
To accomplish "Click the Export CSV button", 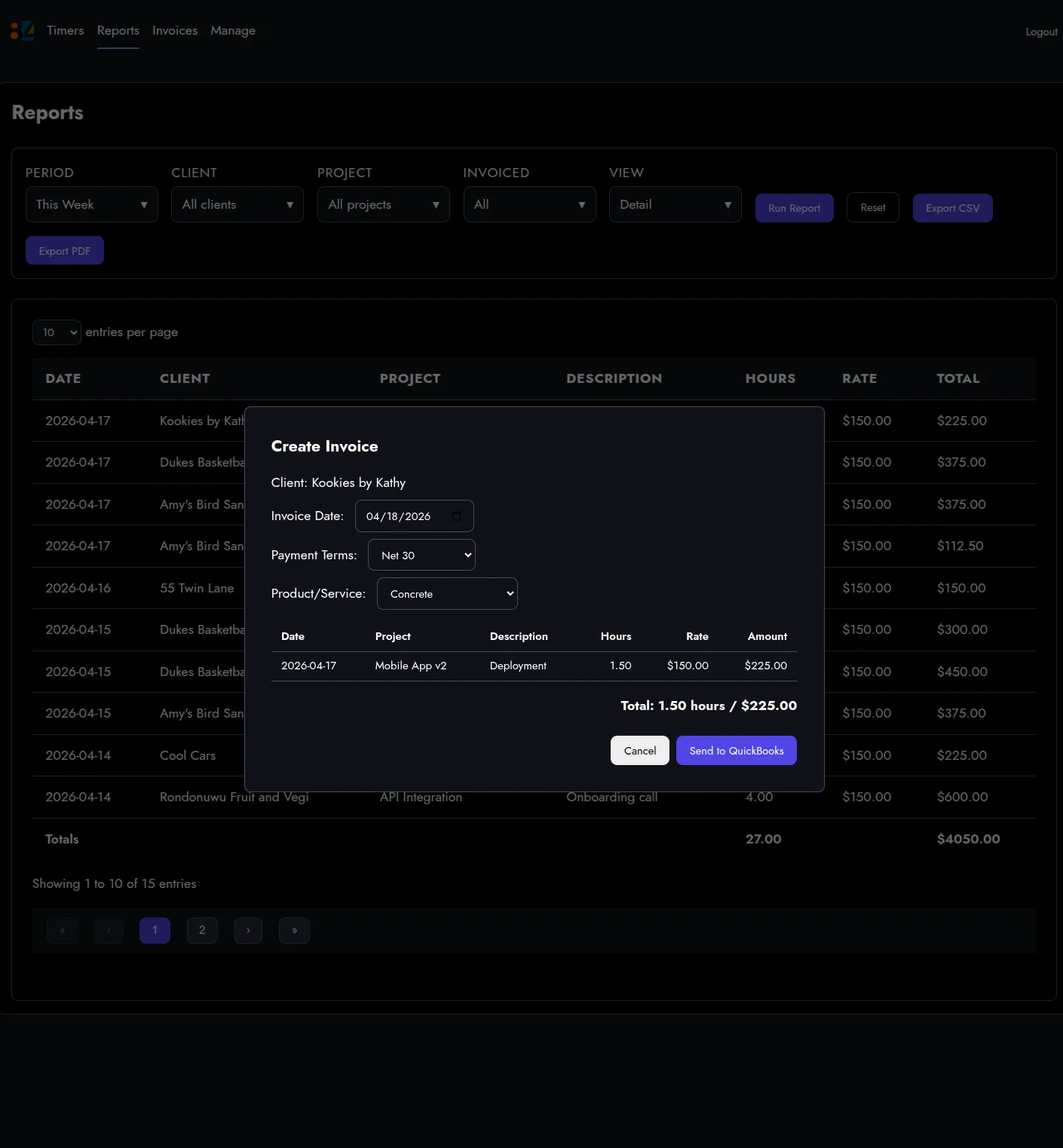I will point(952,208).
